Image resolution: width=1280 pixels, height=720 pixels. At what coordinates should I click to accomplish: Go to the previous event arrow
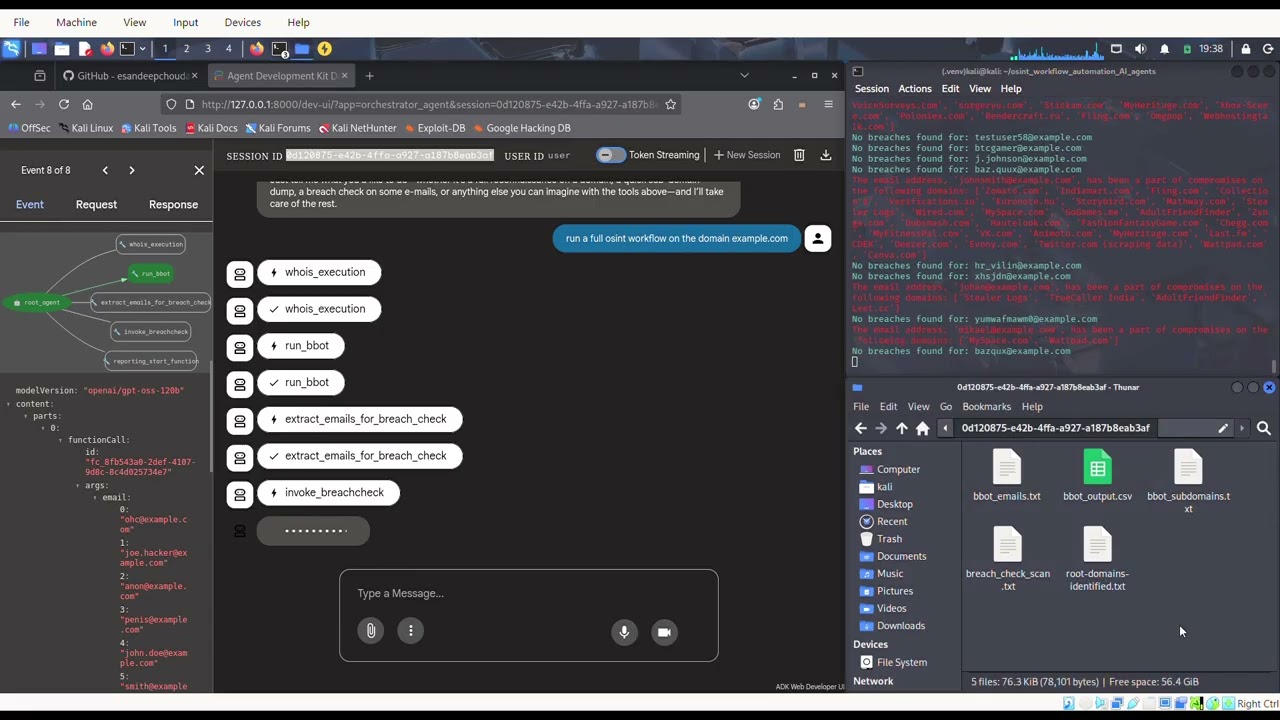pyautogui.click(x=105, y=170)
